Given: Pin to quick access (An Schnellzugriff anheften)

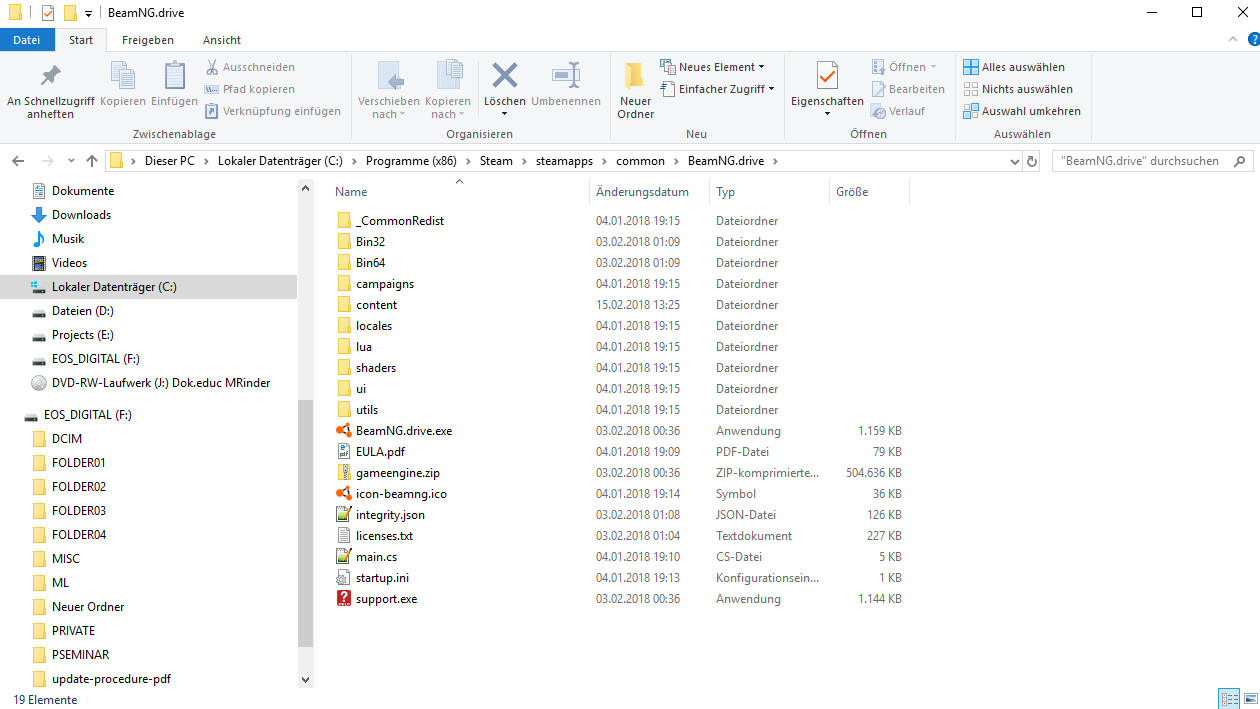Looking at the screenshot, I should click(x=50, y=91).
